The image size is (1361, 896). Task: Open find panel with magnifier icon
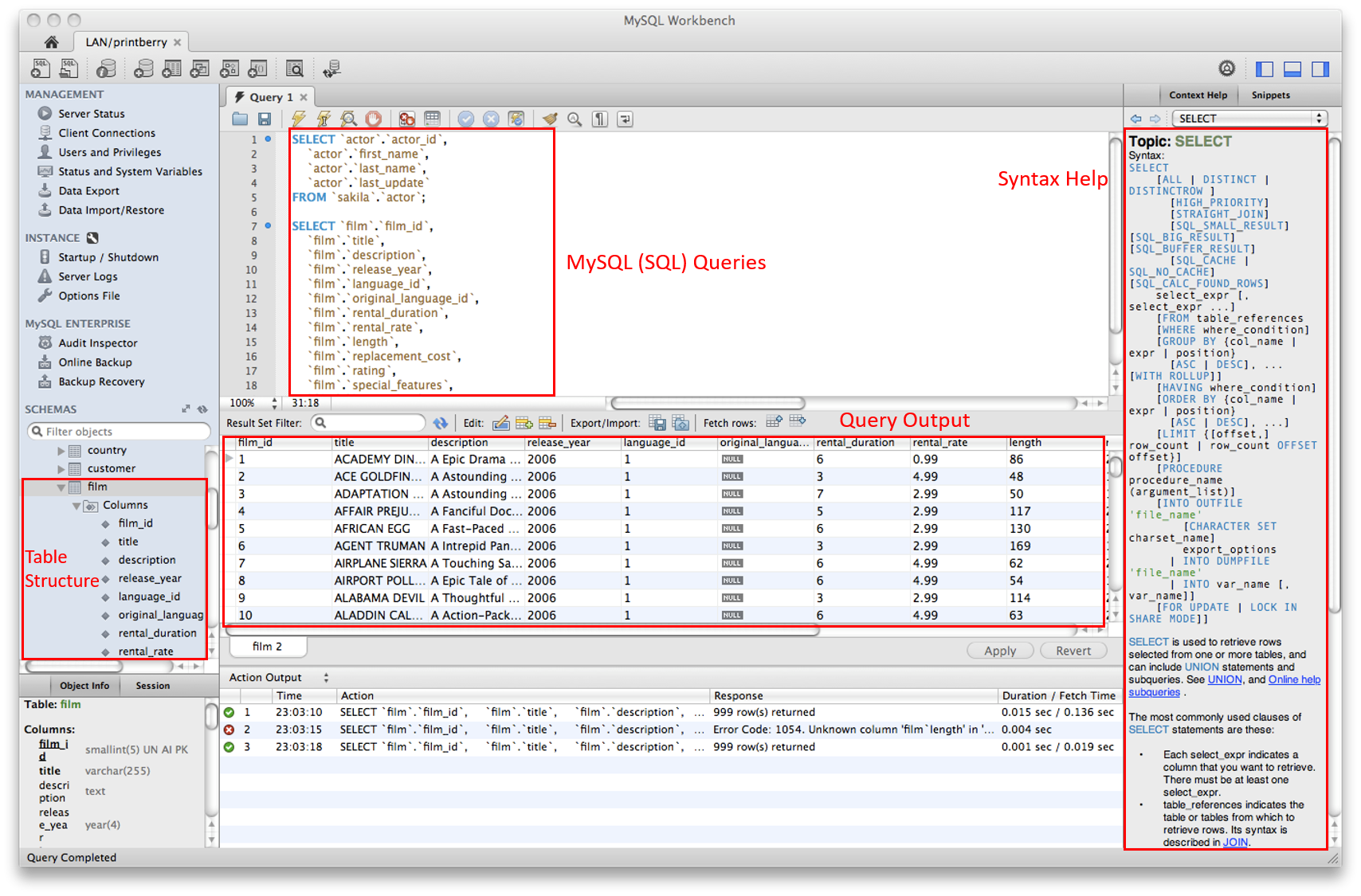tap(575, 119)
